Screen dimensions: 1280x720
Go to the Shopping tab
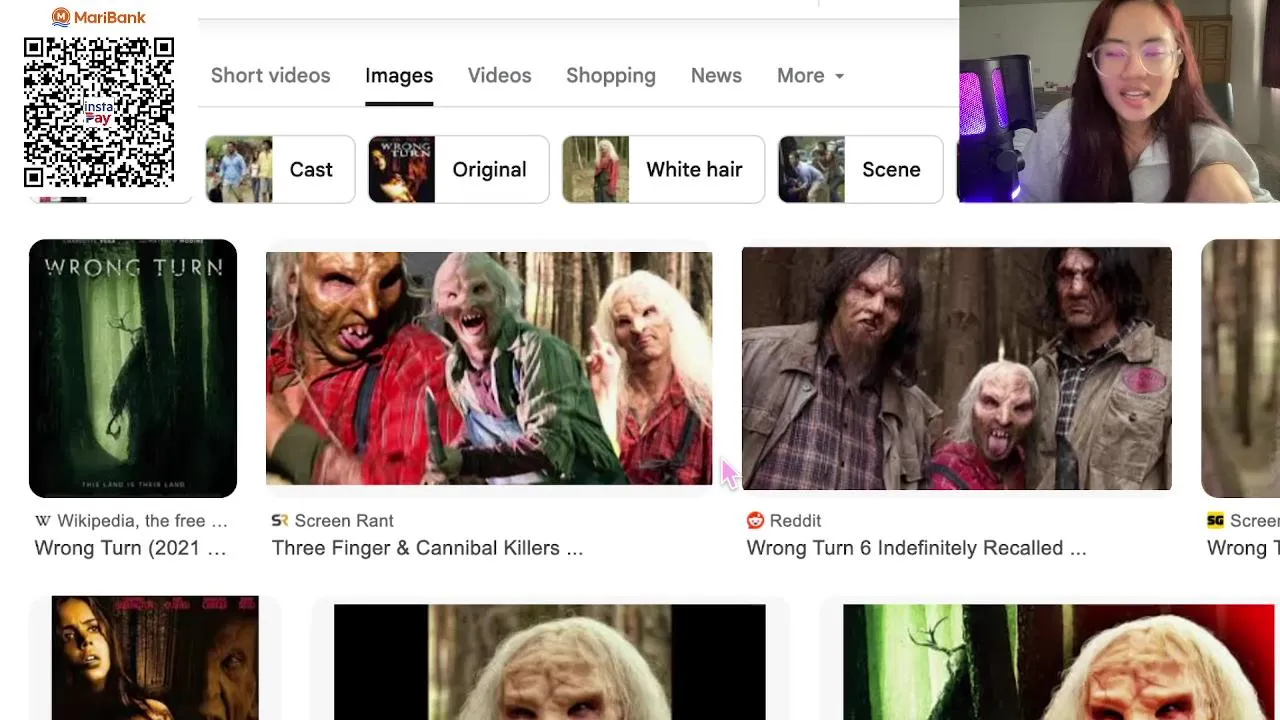(611, 76)
